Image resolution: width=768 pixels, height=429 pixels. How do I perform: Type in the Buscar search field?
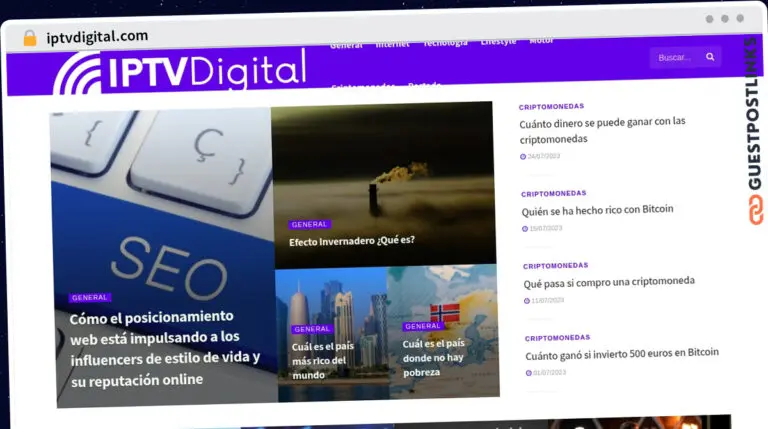pos(676,57)
